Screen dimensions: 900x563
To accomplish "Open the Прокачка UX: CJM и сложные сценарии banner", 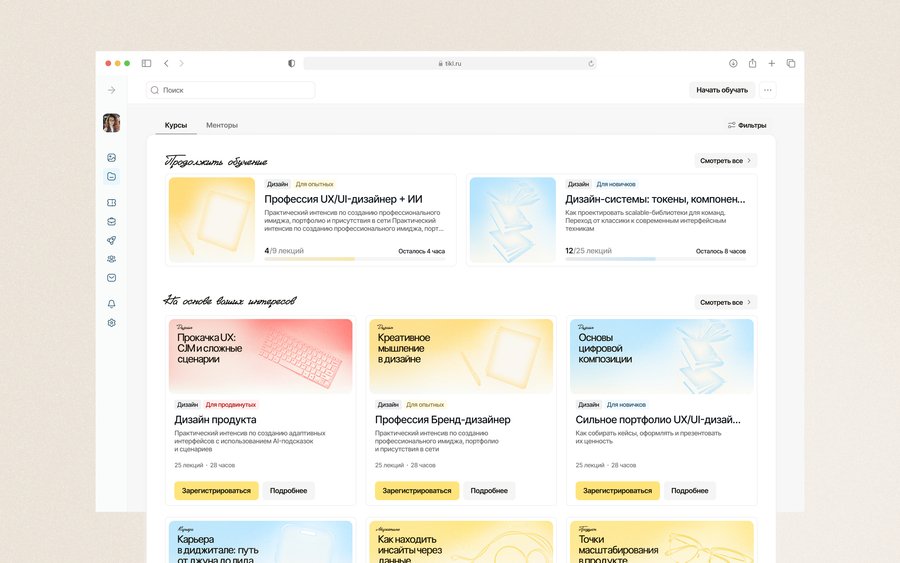I will 261,356.
